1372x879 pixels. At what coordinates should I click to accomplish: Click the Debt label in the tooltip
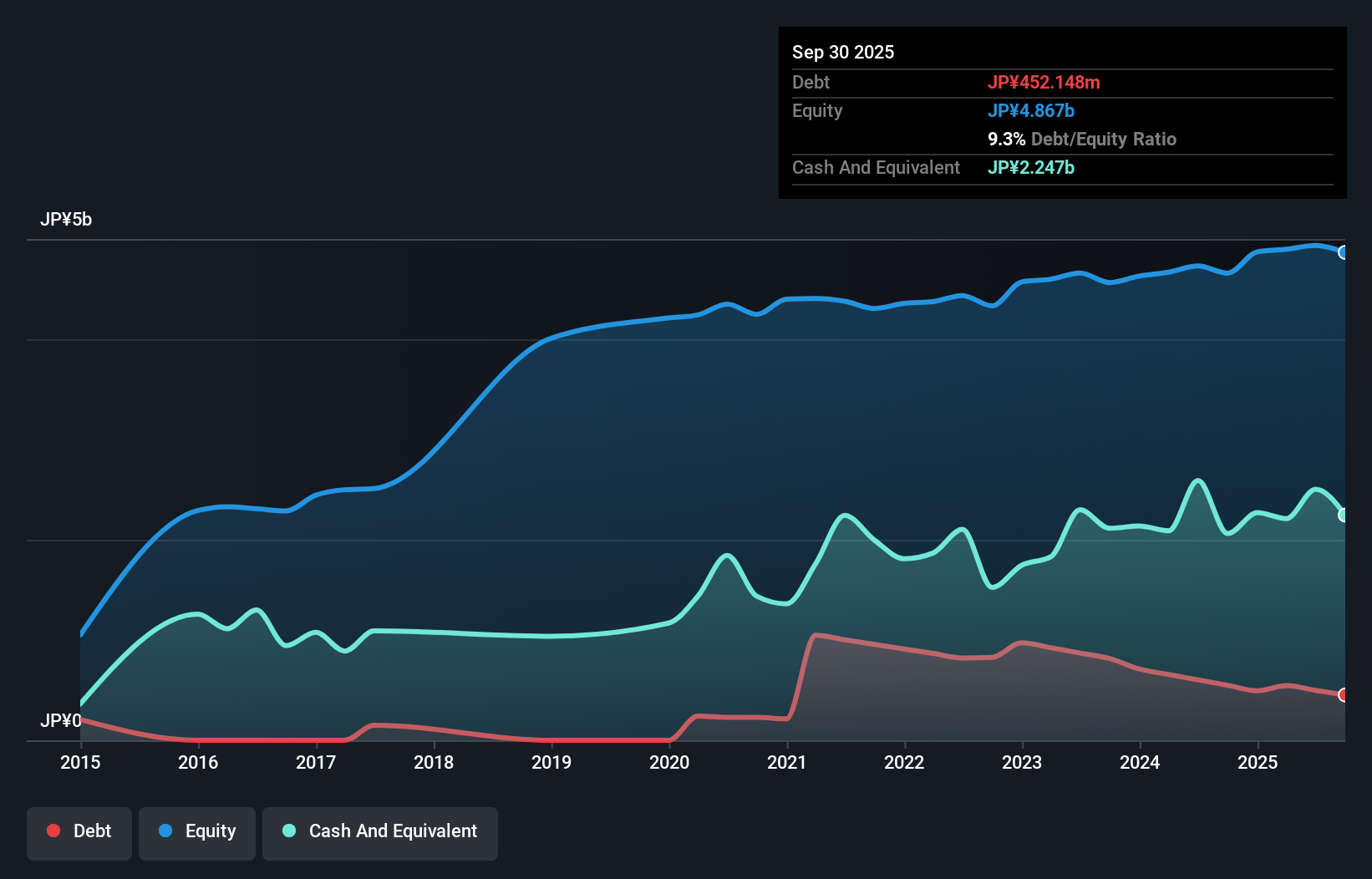810,82
